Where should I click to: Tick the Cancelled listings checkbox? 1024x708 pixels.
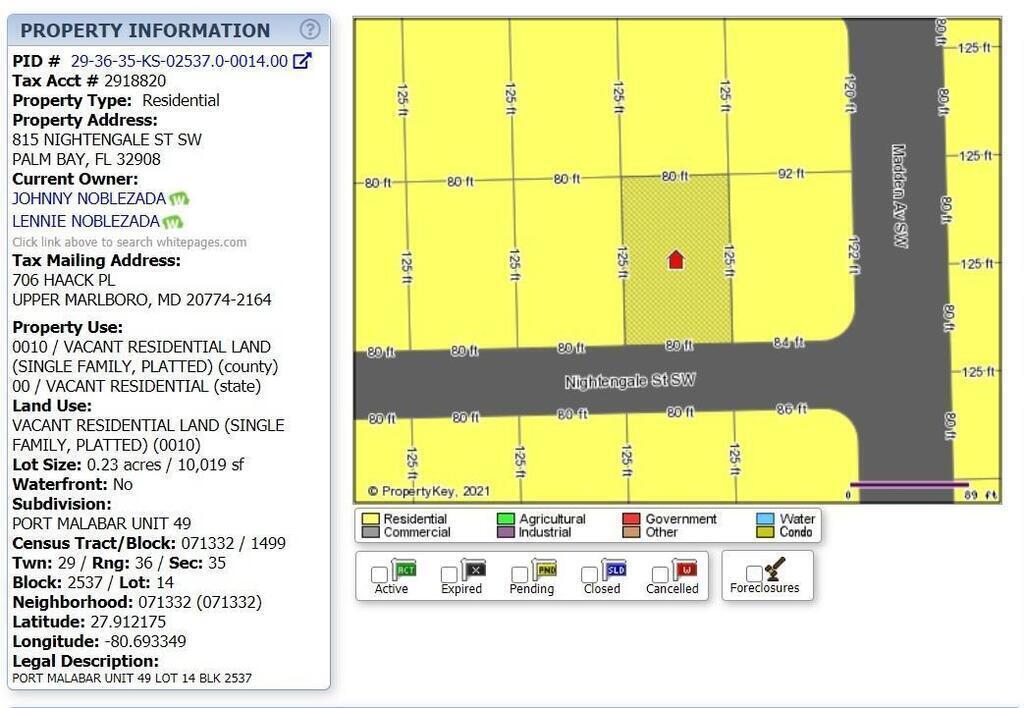tap(659, 575)
